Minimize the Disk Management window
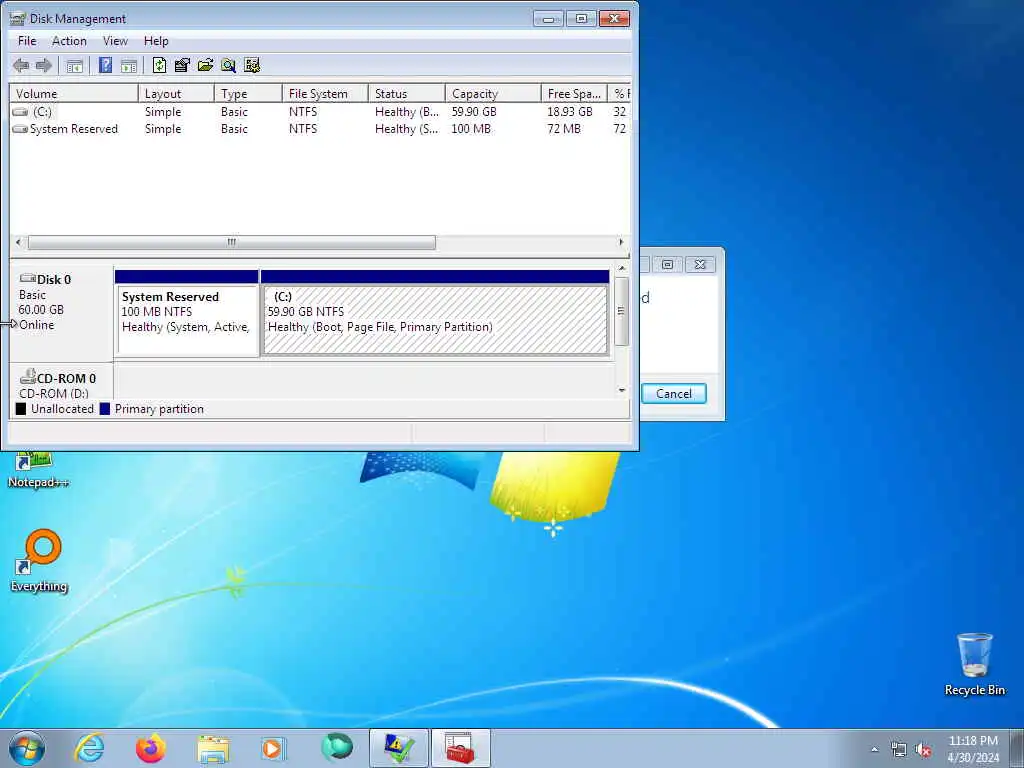 click(x=548, y=19)
